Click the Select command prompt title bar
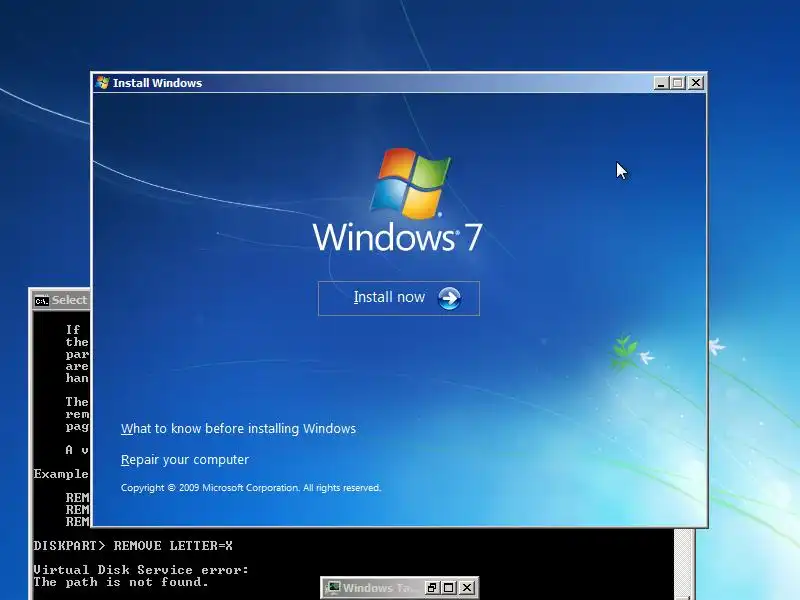The image size is (800, 600). 61,300
